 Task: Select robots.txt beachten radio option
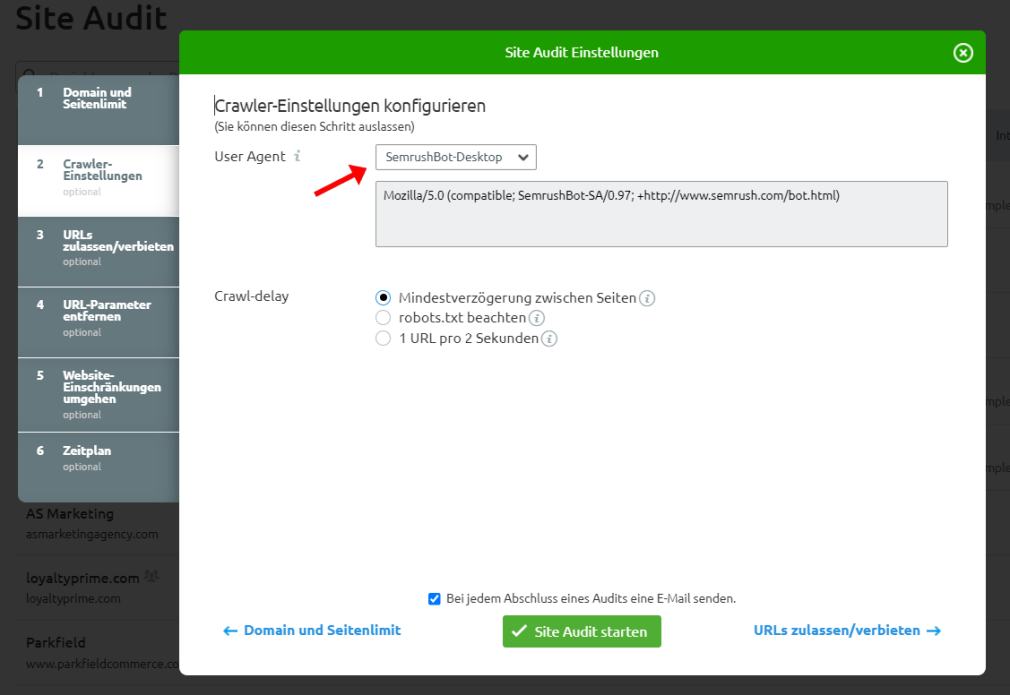point(383,318)
